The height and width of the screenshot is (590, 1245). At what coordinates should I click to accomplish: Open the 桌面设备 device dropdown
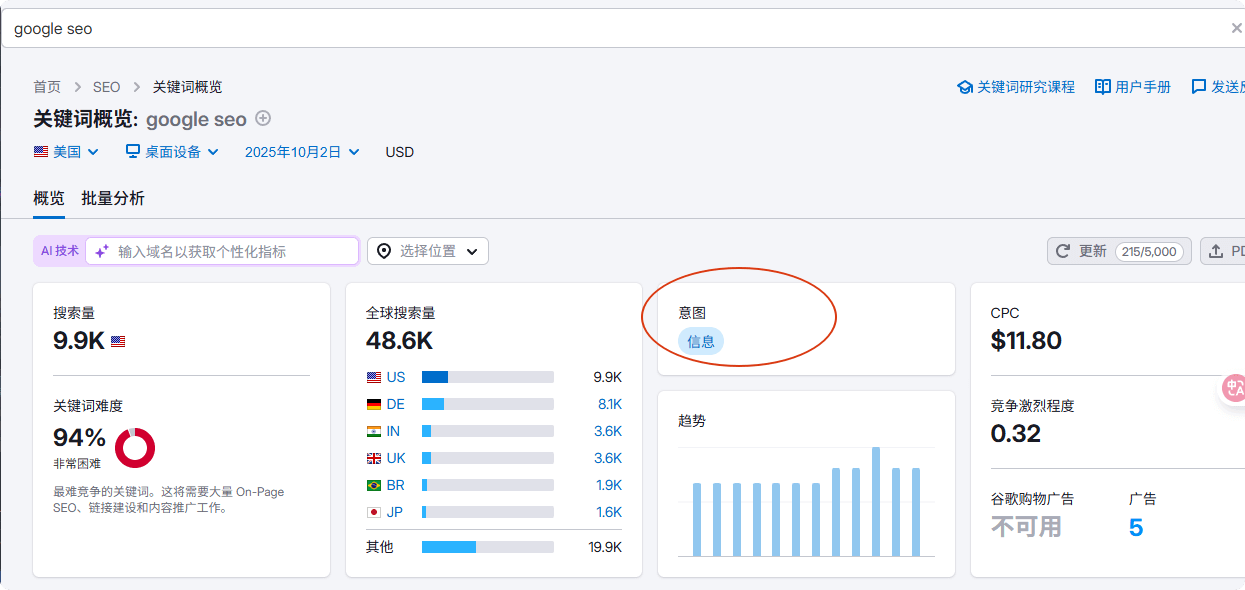173,152
